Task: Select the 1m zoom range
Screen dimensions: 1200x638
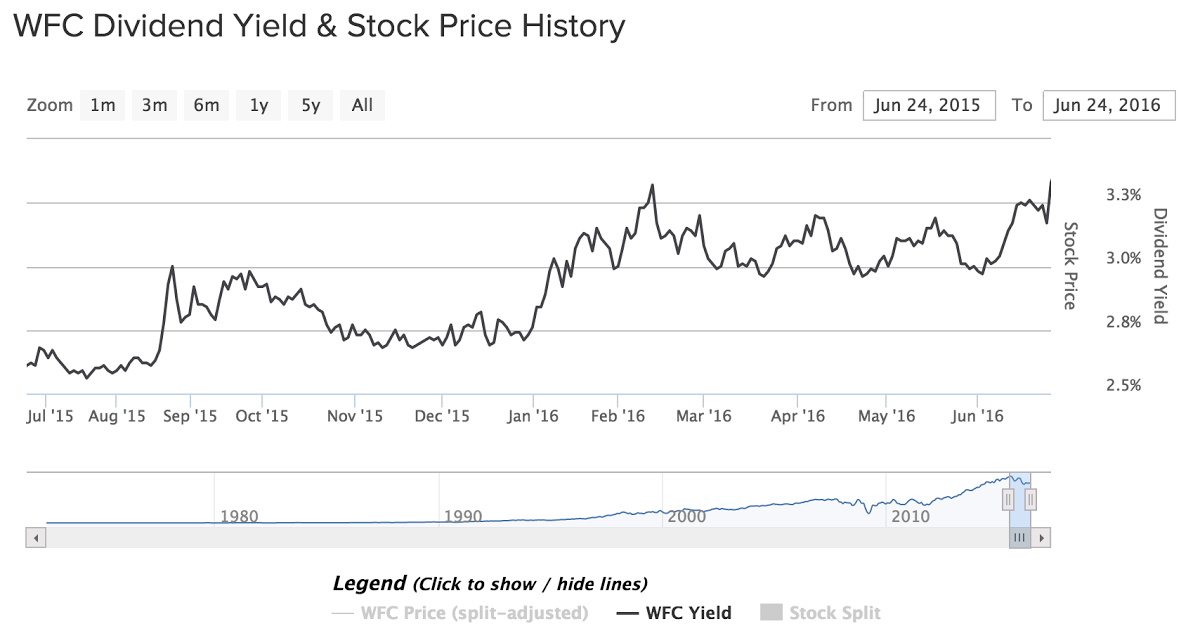Action: click(x=102, y=105)
